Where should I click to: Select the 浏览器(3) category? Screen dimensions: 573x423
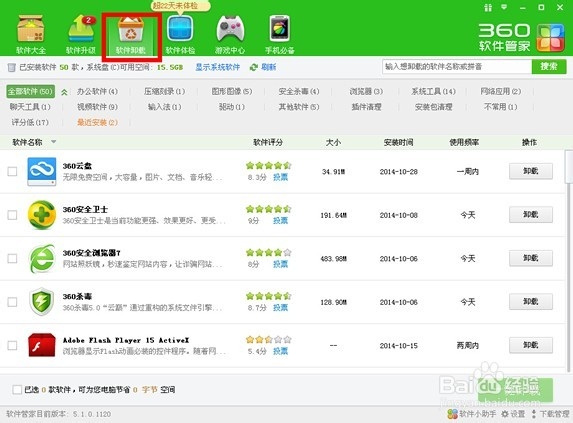366,91
